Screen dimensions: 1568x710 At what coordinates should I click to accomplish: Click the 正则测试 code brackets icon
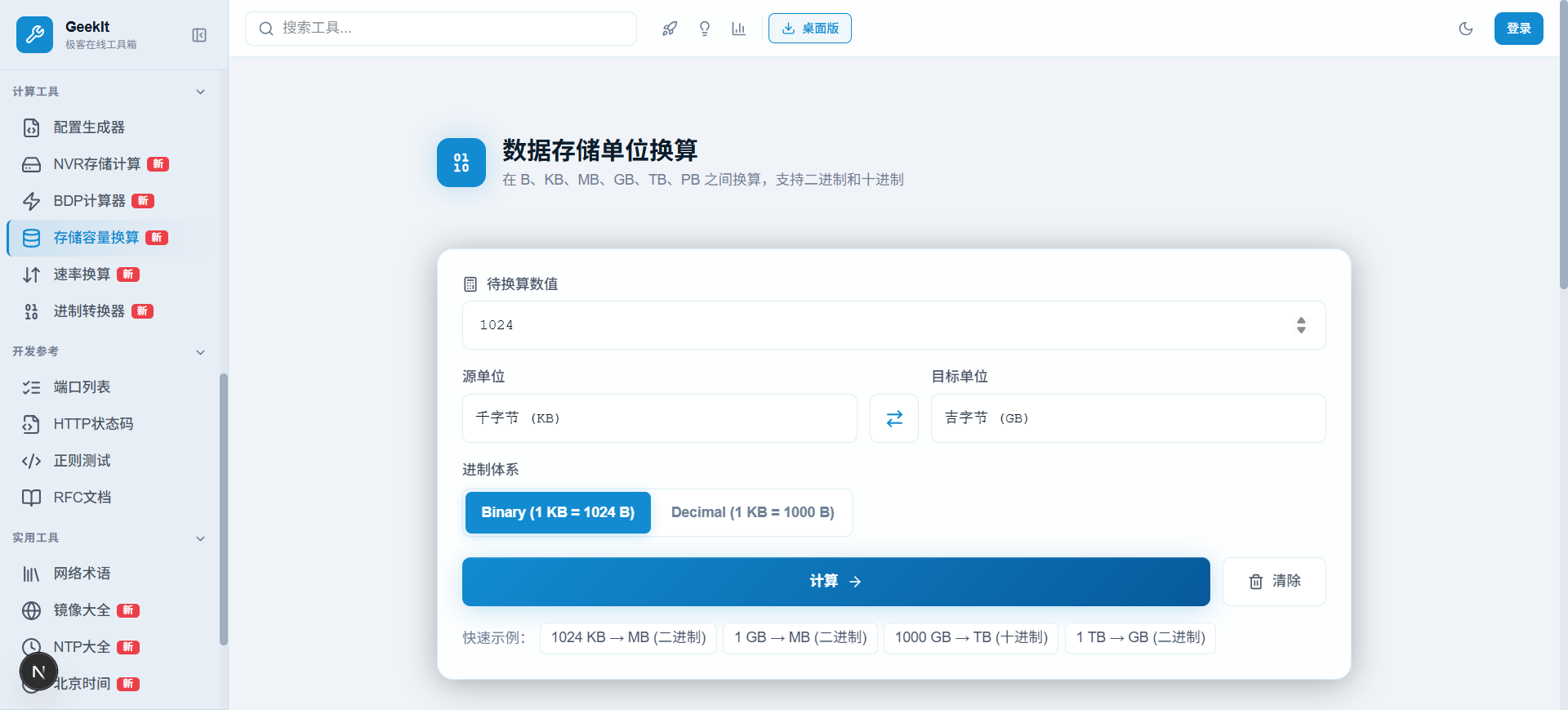[x=31, y=461]
